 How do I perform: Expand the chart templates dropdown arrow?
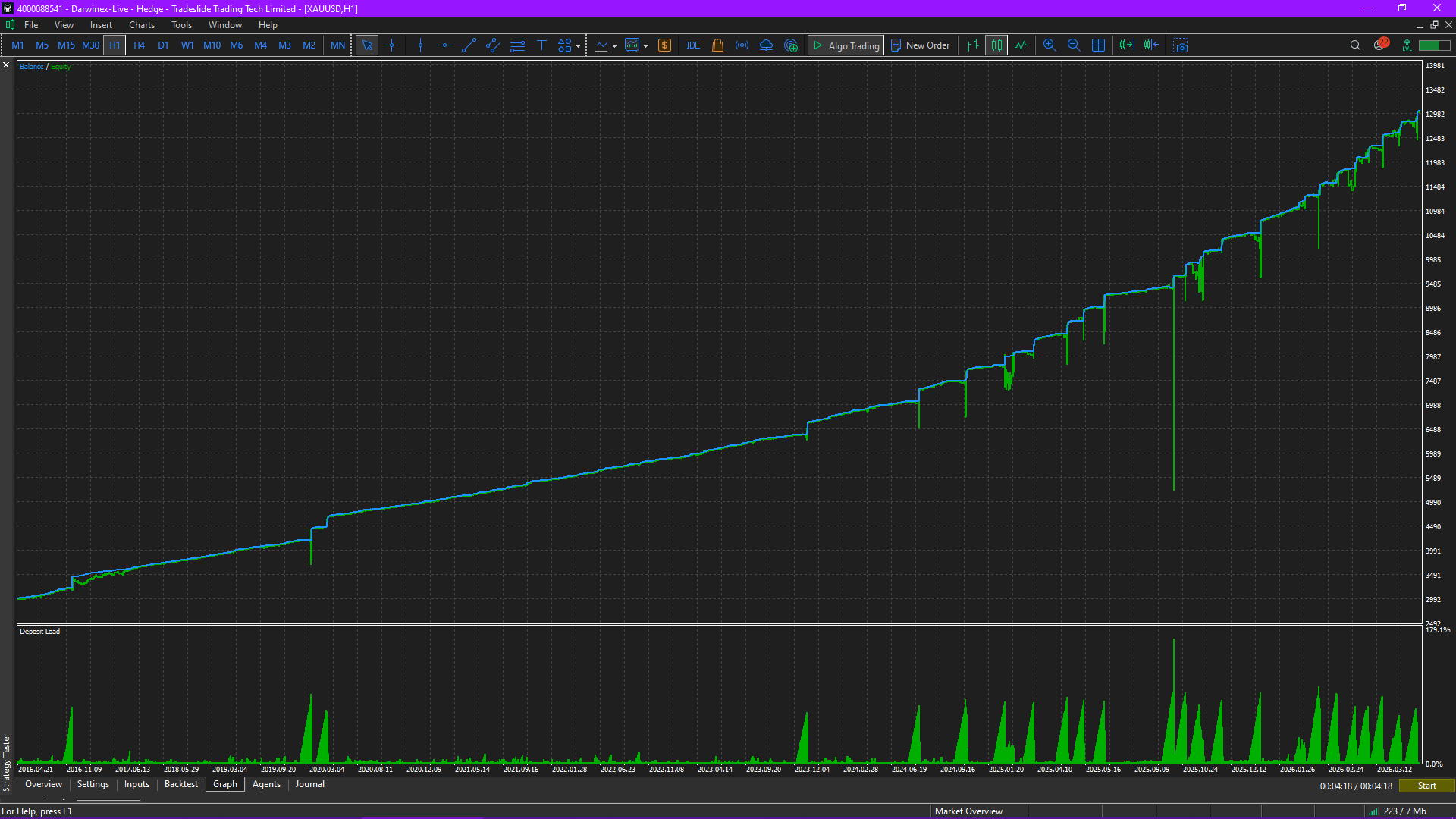[x=646, y=46]
